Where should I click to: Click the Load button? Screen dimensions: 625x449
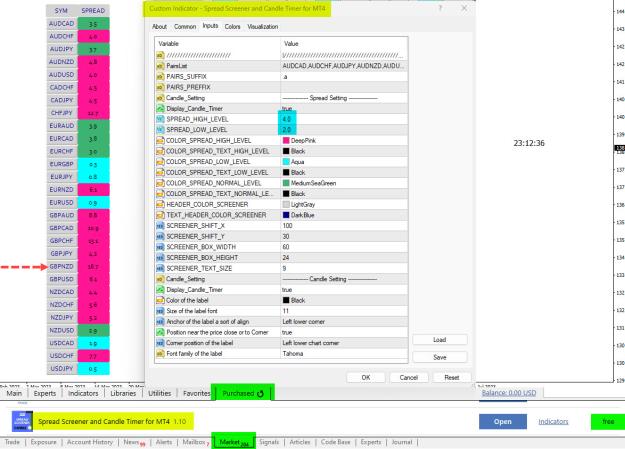click(440, 340)
